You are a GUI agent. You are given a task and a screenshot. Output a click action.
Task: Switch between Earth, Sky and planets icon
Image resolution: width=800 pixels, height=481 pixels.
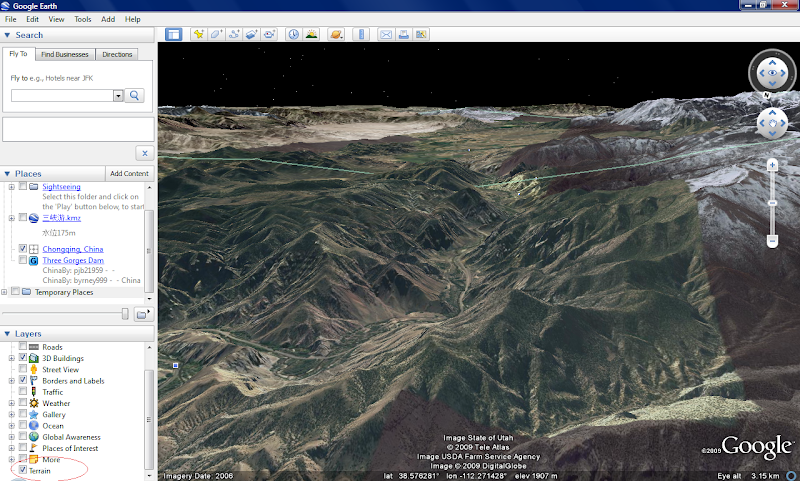pyautogui.click(x=336, y=34)
